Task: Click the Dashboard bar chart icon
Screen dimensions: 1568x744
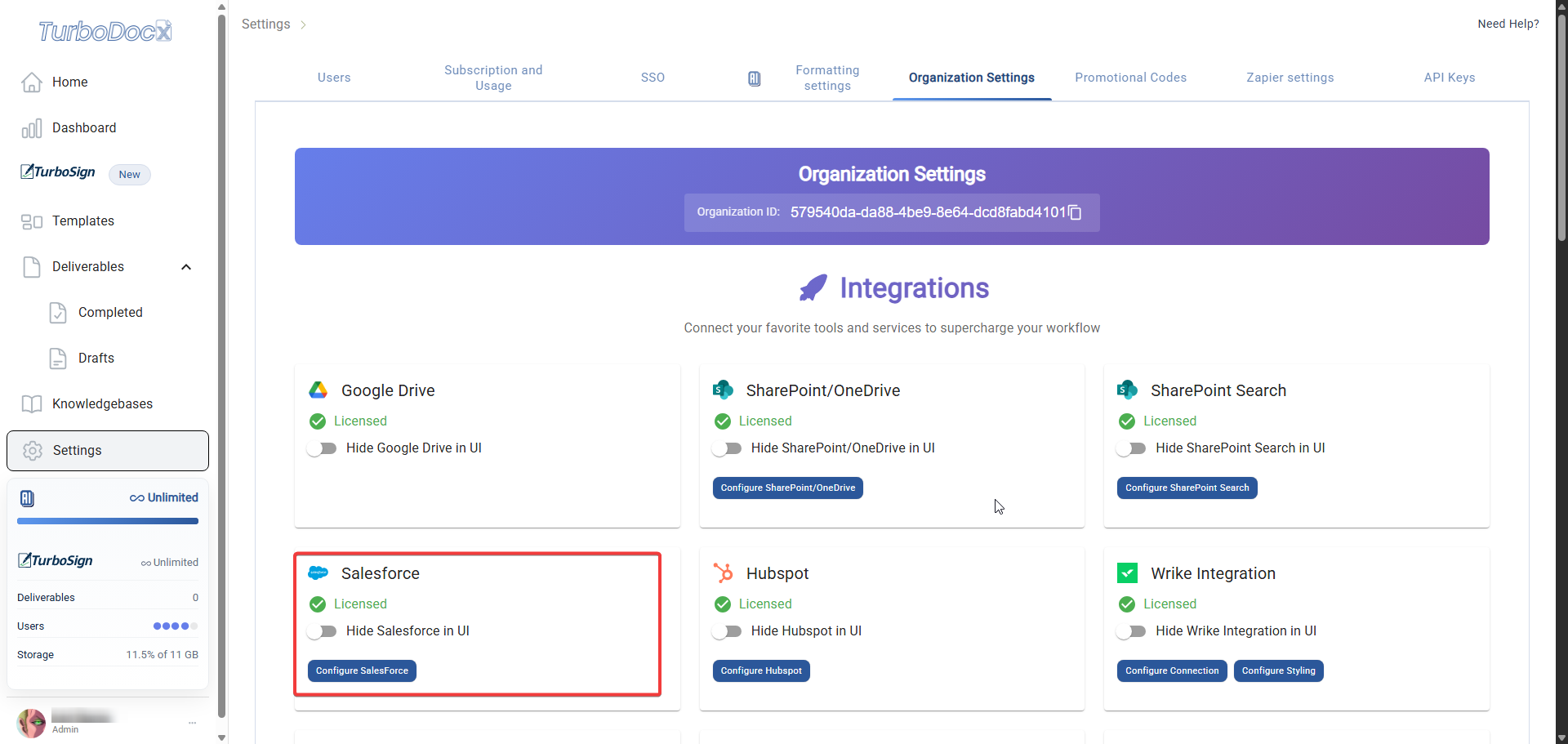Action: pos(32,128)
